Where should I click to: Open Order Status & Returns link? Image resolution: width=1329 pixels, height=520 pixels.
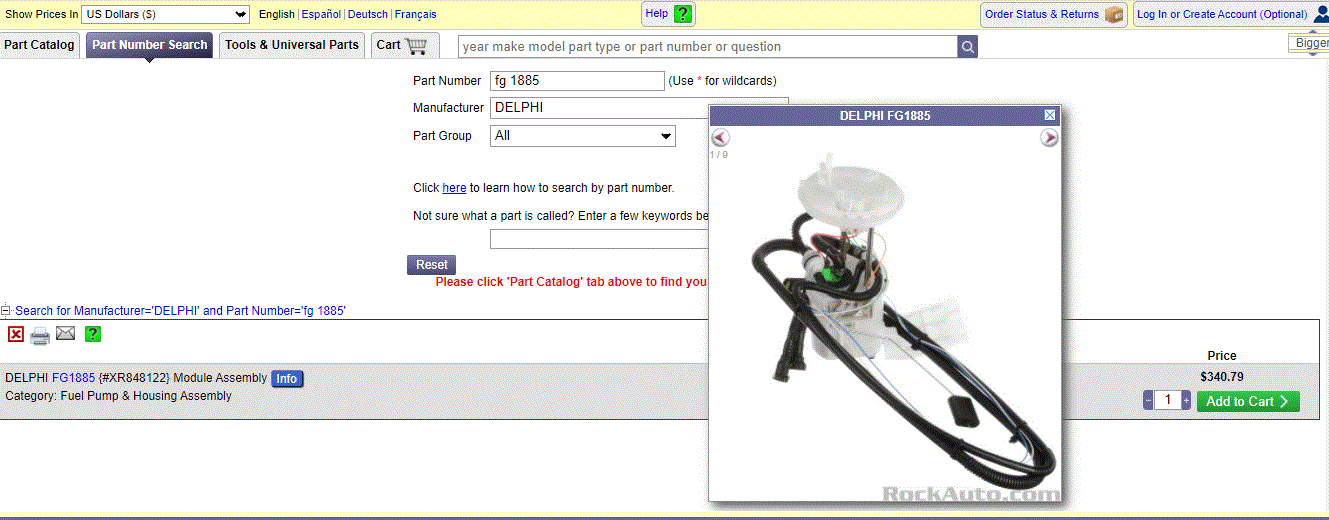point(1042,14)
